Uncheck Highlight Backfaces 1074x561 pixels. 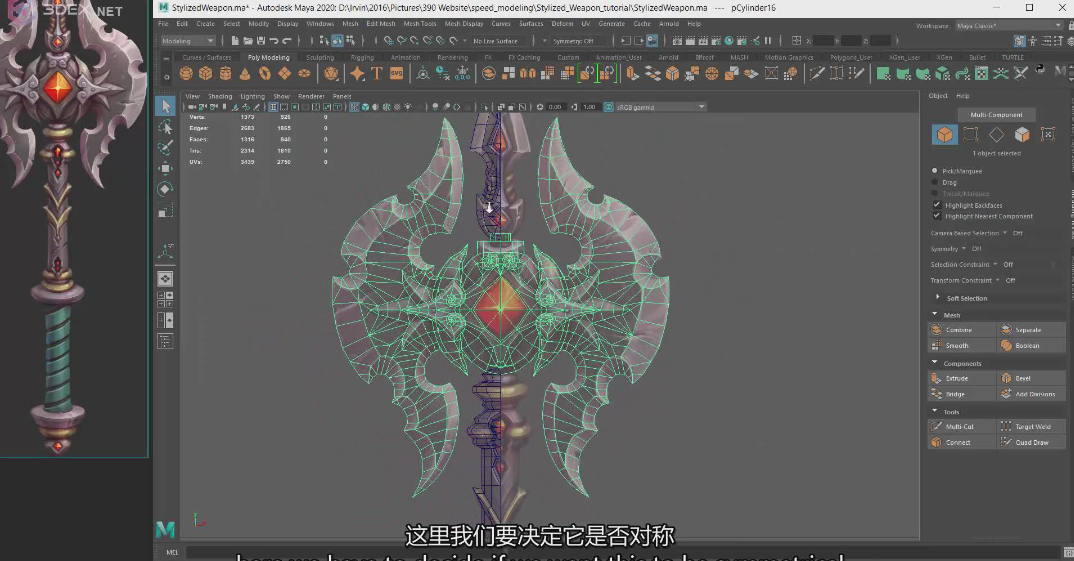click(x=936, y=205)
